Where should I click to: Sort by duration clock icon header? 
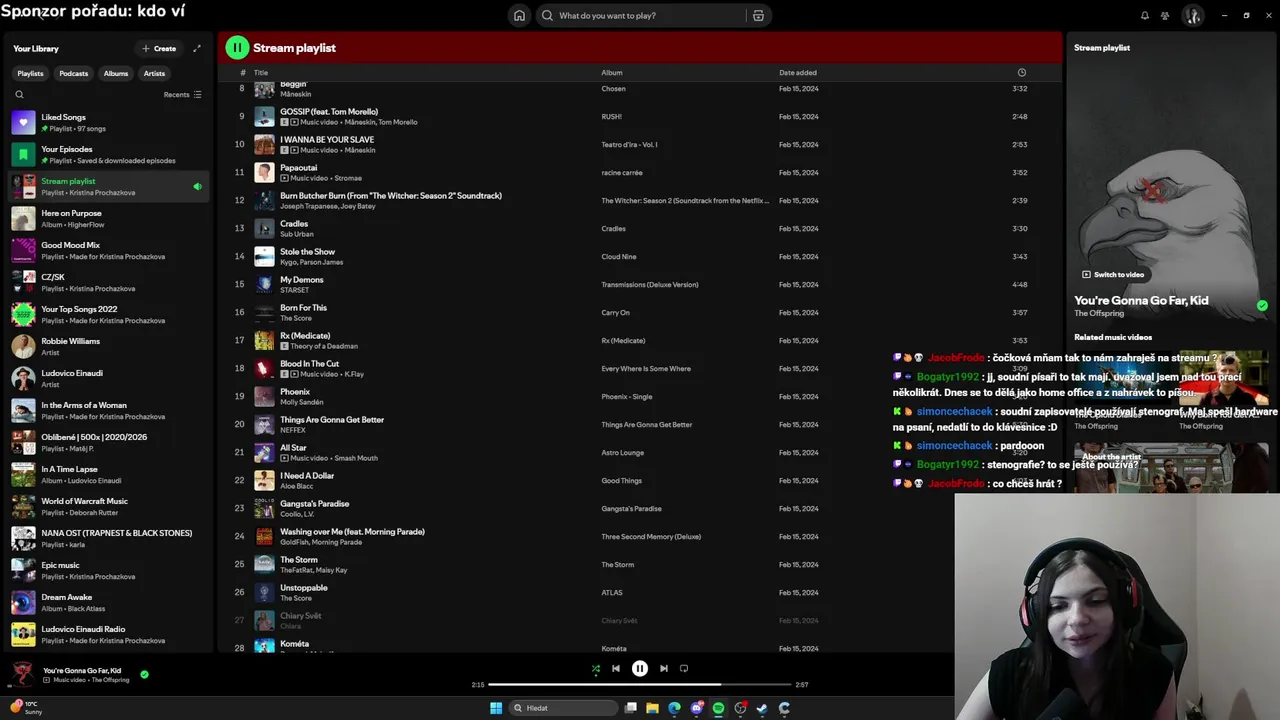point(1021,73)
